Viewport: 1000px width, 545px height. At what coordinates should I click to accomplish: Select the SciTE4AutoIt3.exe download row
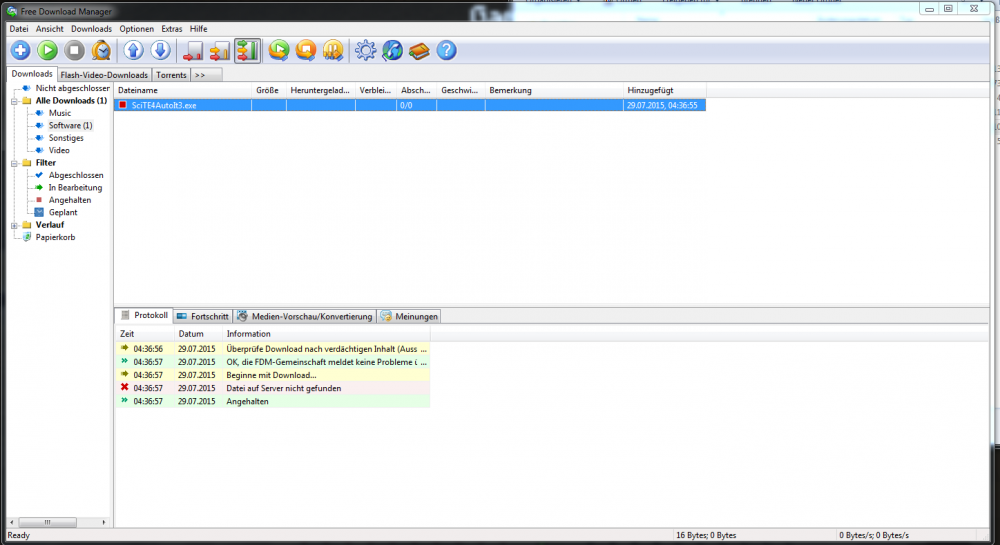[x=410, y=105]
